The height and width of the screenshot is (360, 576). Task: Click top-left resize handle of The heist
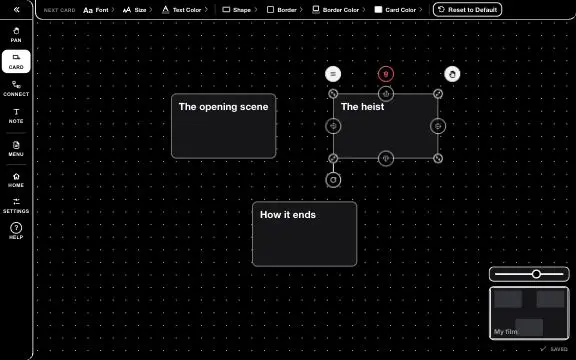click(333, 94)
